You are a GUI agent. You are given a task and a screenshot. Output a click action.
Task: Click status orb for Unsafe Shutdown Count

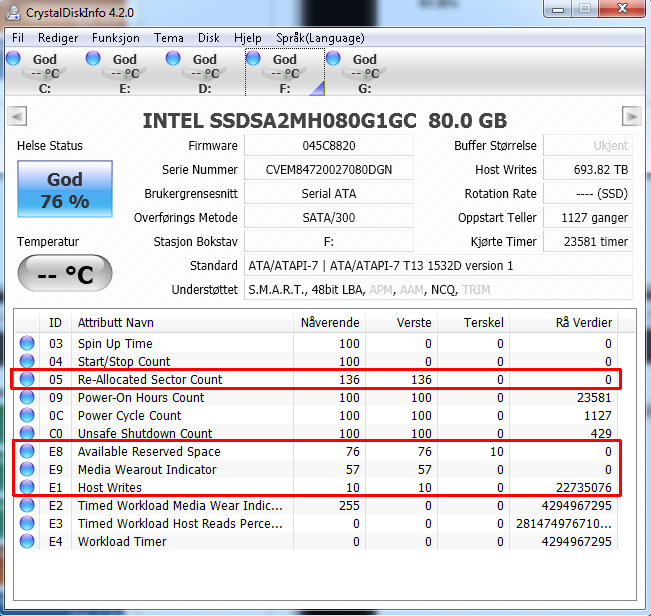click(27, 433)
